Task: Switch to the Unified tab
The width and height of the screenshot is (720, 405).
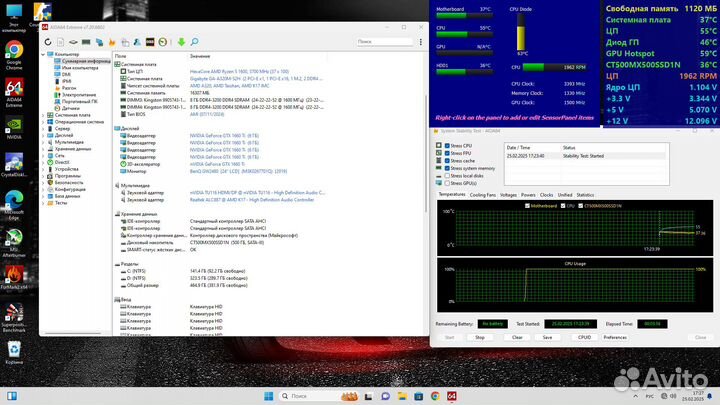Action: coord(565,195)
